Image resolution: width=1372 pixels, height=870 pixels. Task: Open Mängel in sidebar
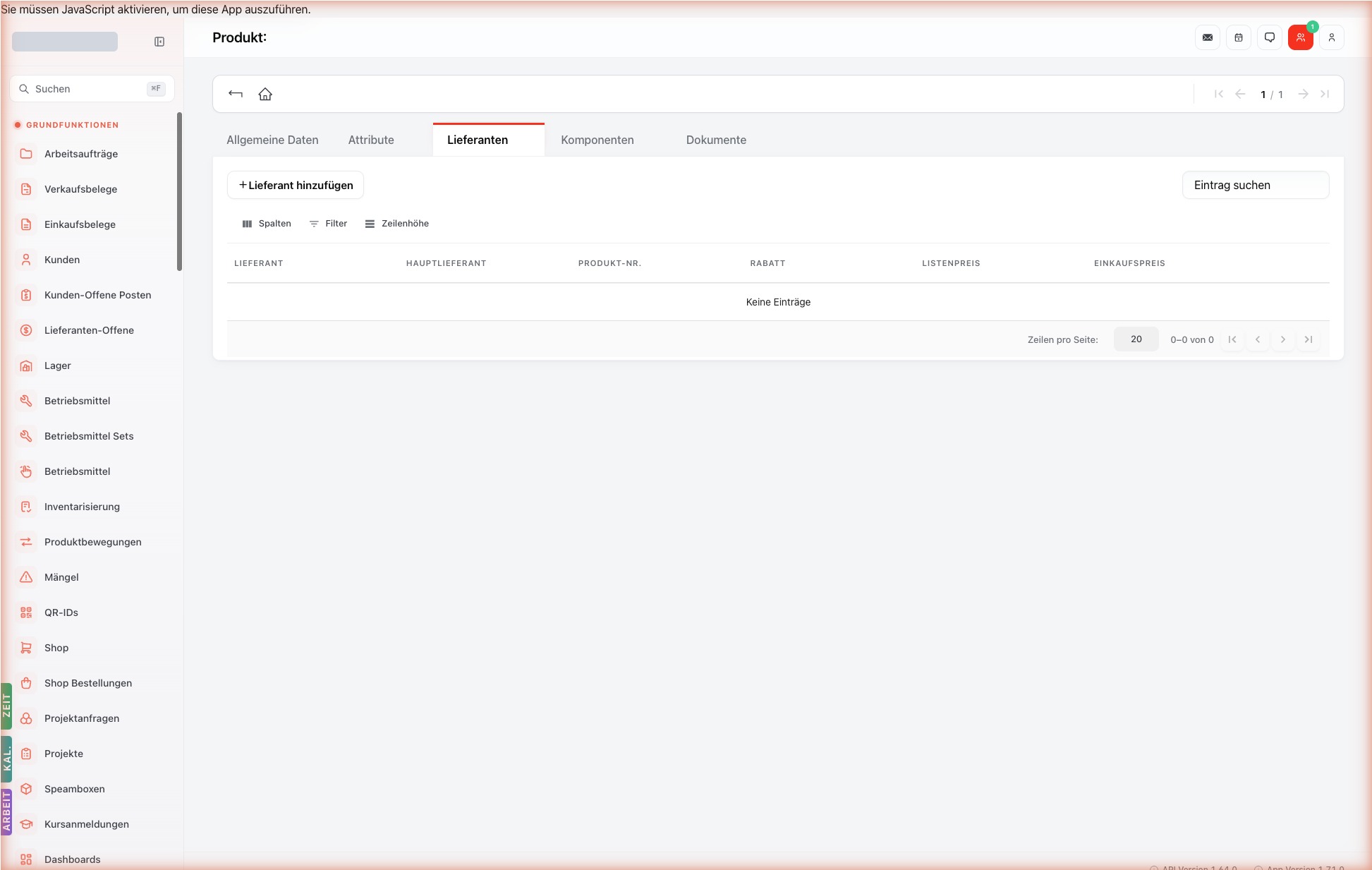point(92,577)
